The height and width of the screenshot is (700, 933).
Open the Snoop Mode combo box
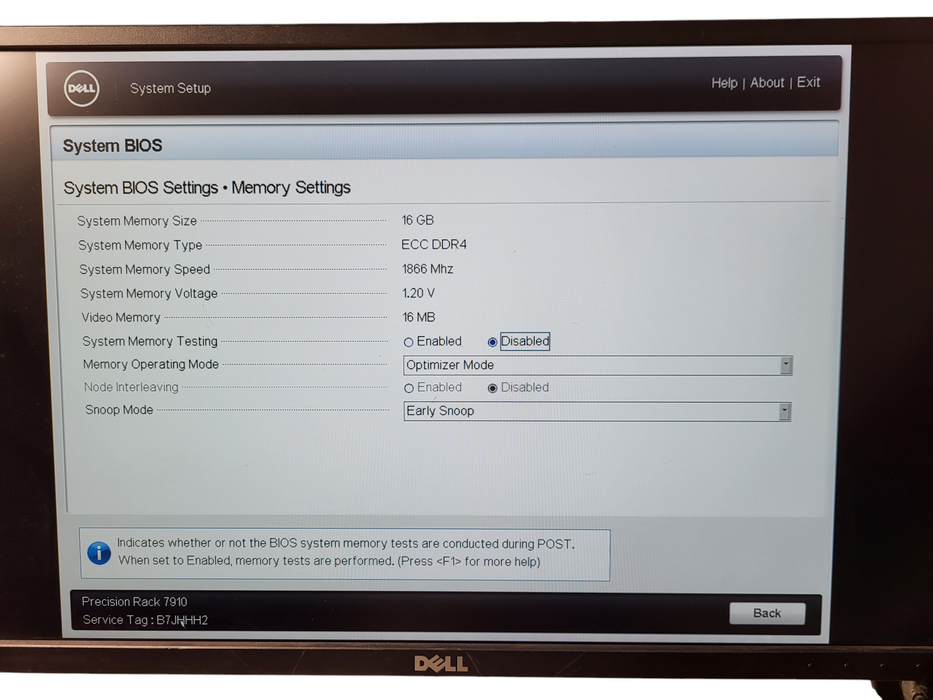point(597,411)
